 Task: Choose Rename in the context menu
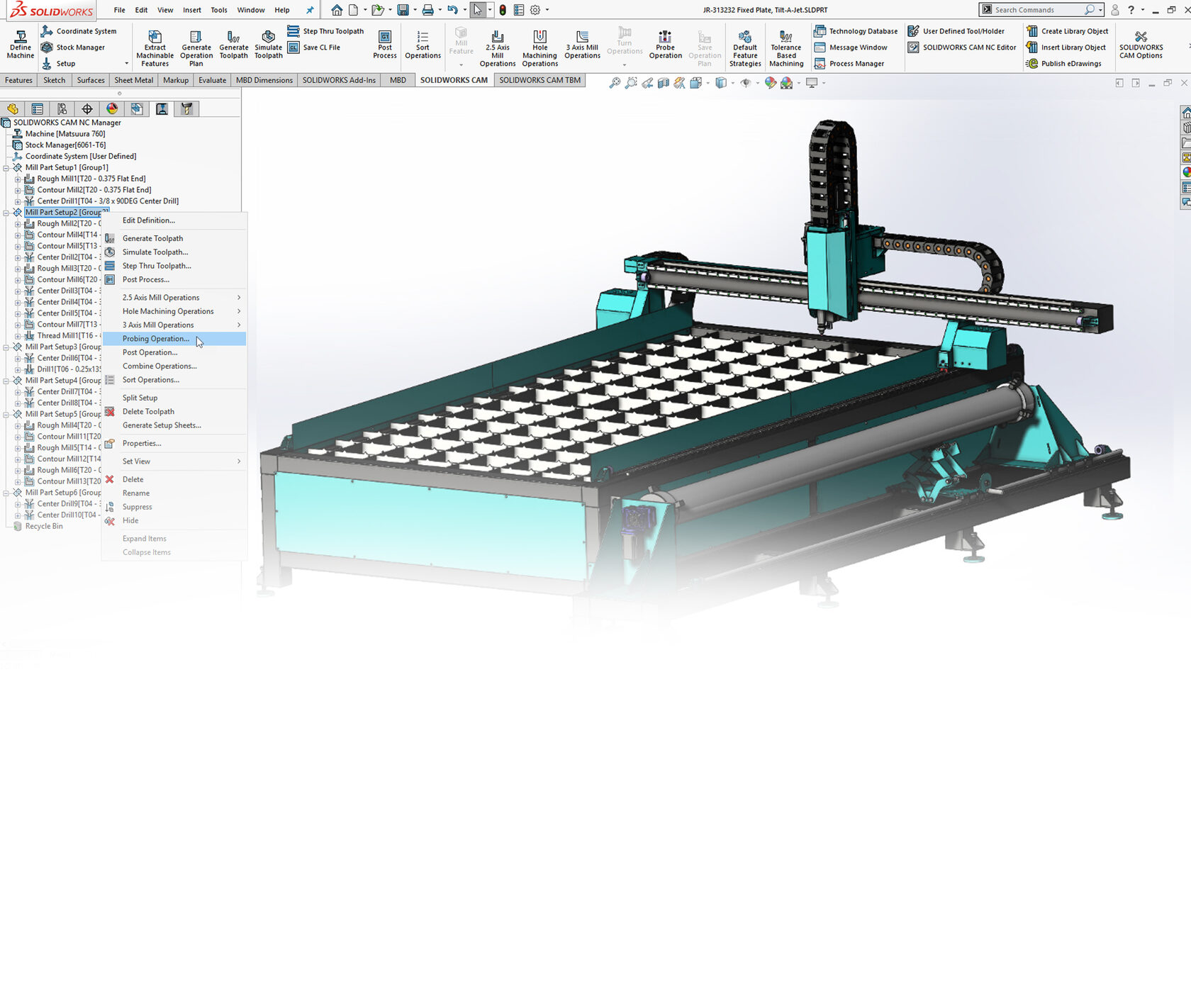[174, 493]
